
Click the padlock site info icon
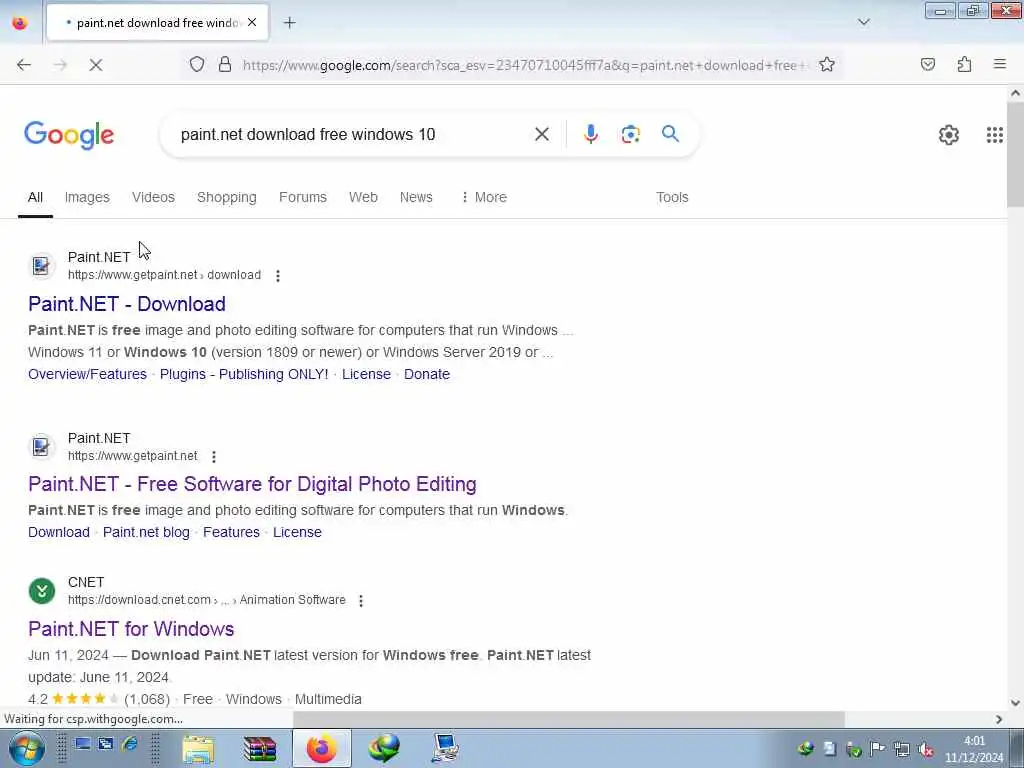point(225,64)
